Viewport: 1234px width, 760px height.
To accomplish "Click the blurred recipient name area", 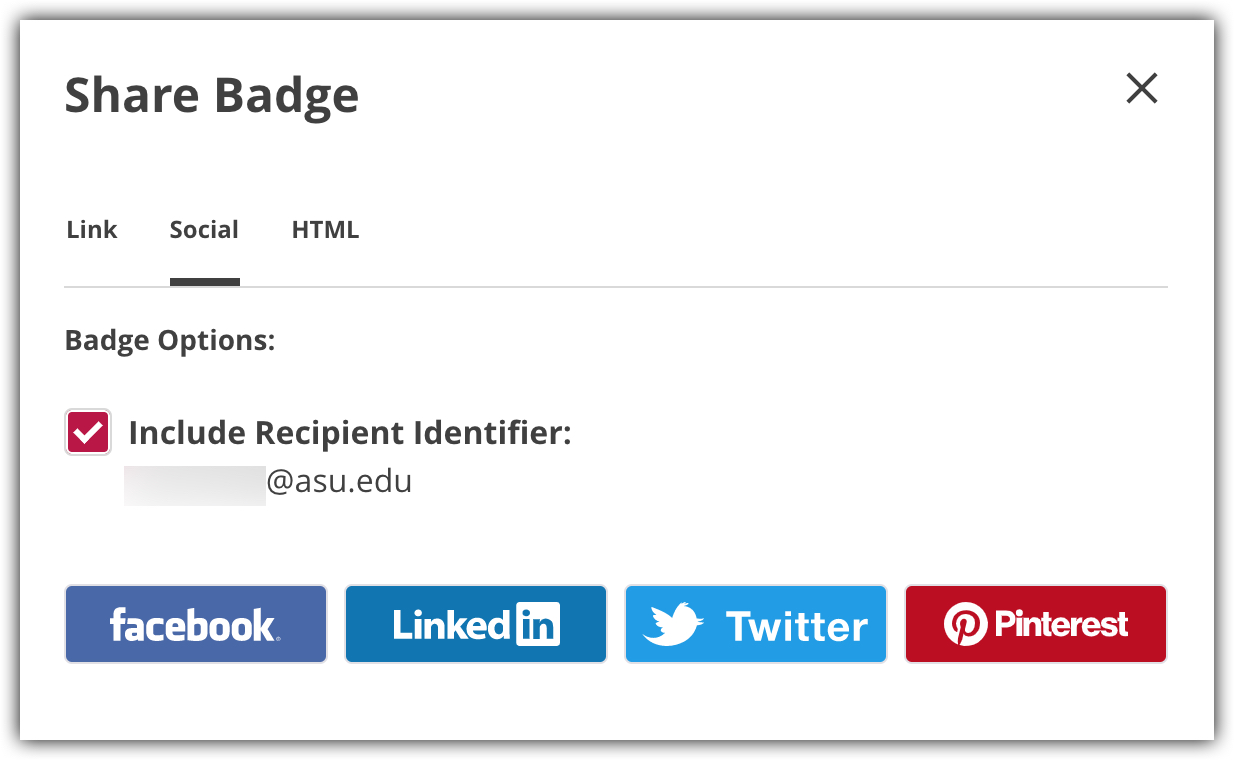I will pyautogui.click(x=195, y=485).
